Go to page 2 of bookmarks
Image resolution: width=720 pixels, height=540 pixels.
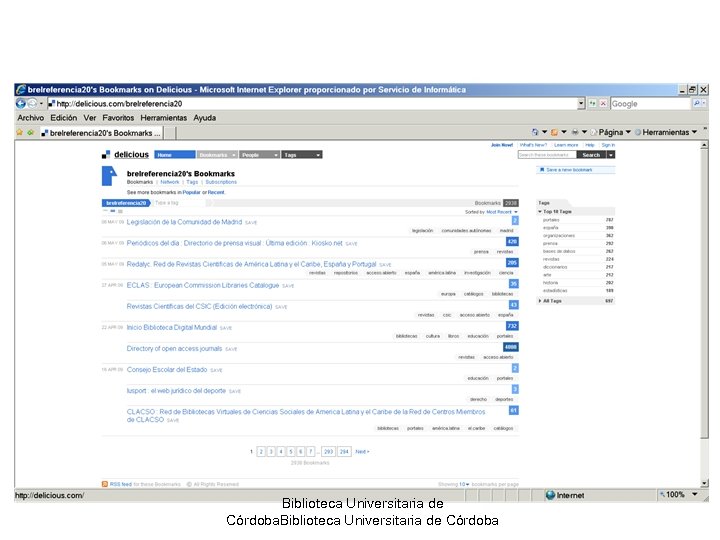(x=261, y=452)
